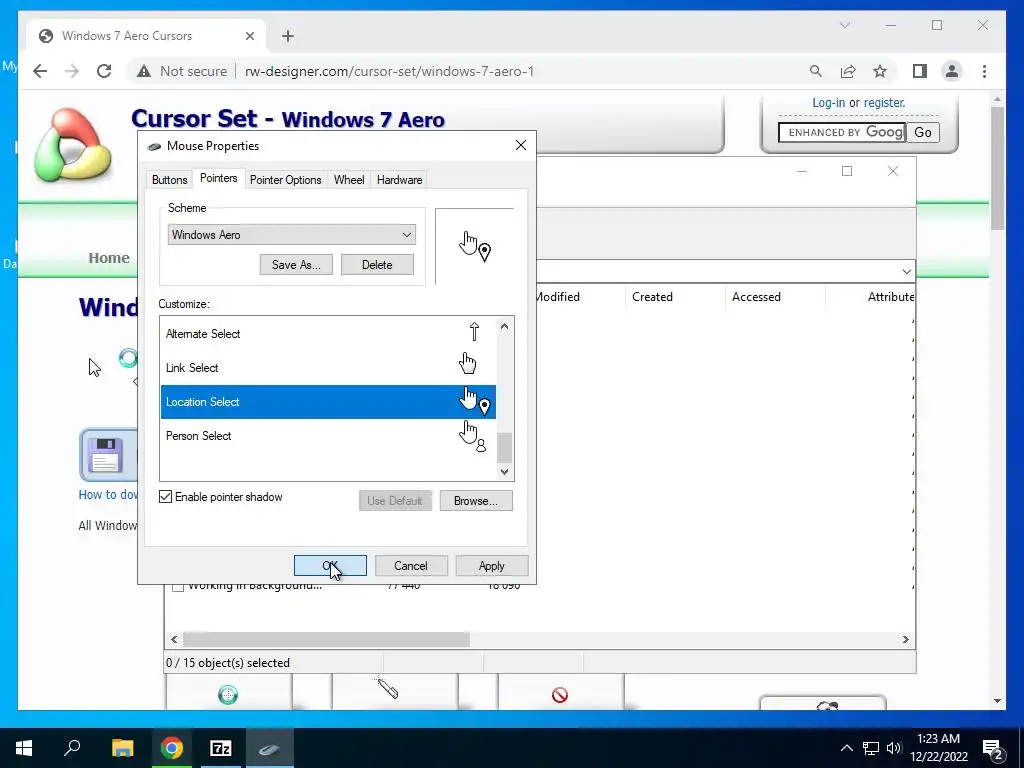Open taskbar search magnifier

[72, 748]
